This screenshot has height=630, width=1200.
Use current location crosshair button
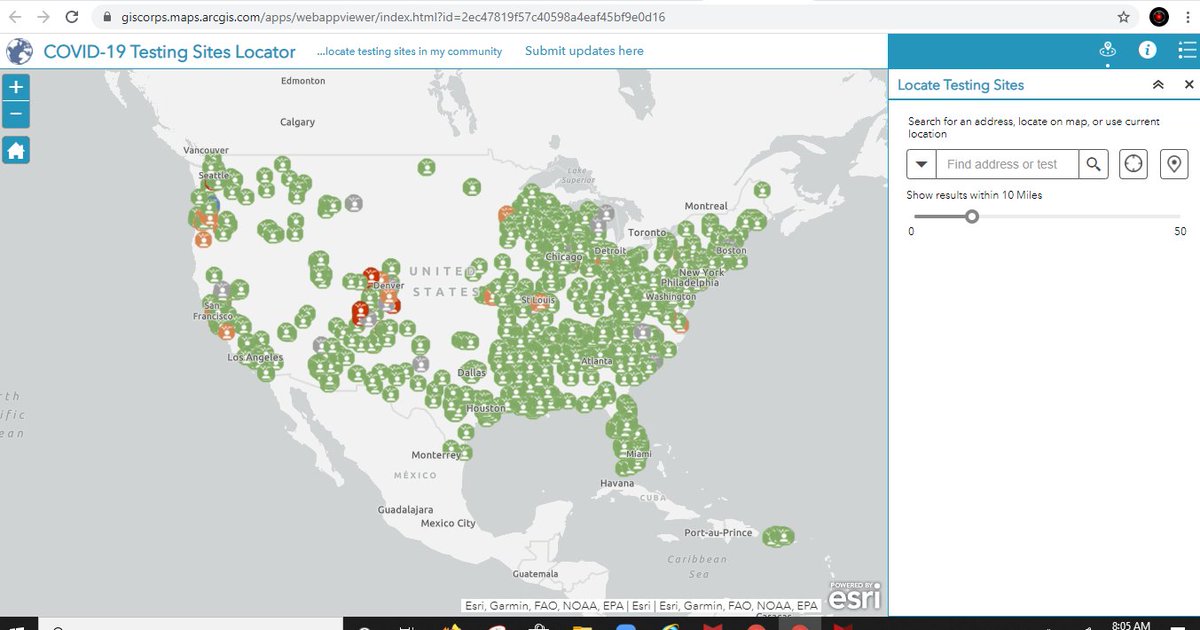1133,164
